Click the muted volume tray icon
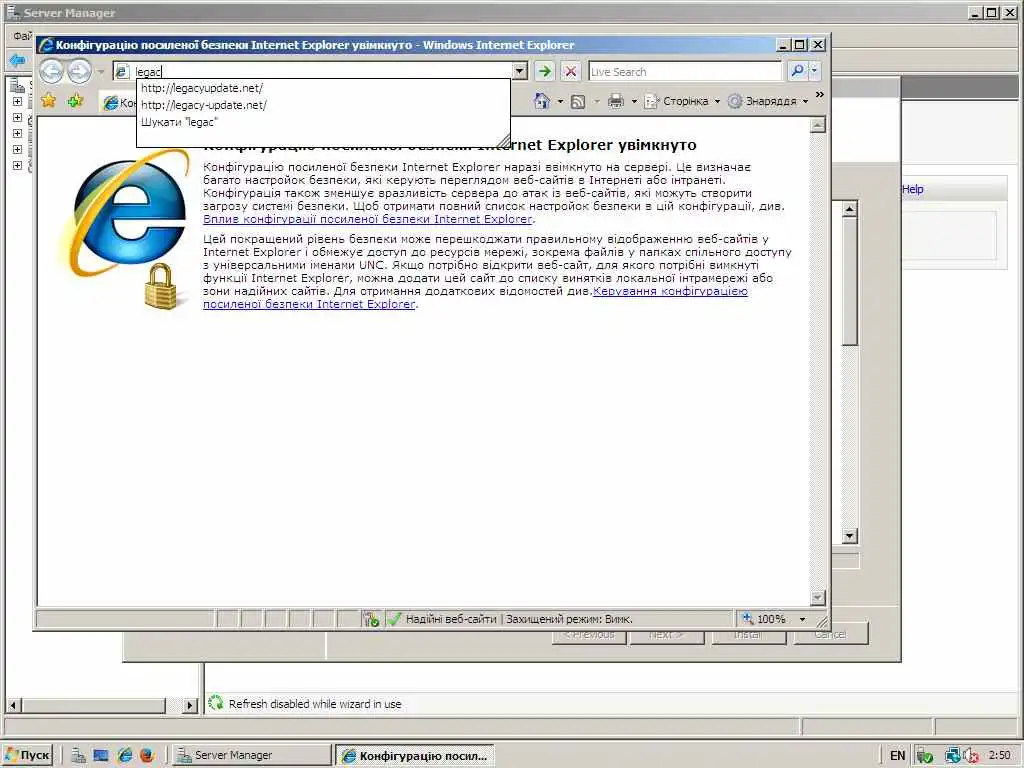The height and width of the screenshot is (768, 1024). [970, 756]
